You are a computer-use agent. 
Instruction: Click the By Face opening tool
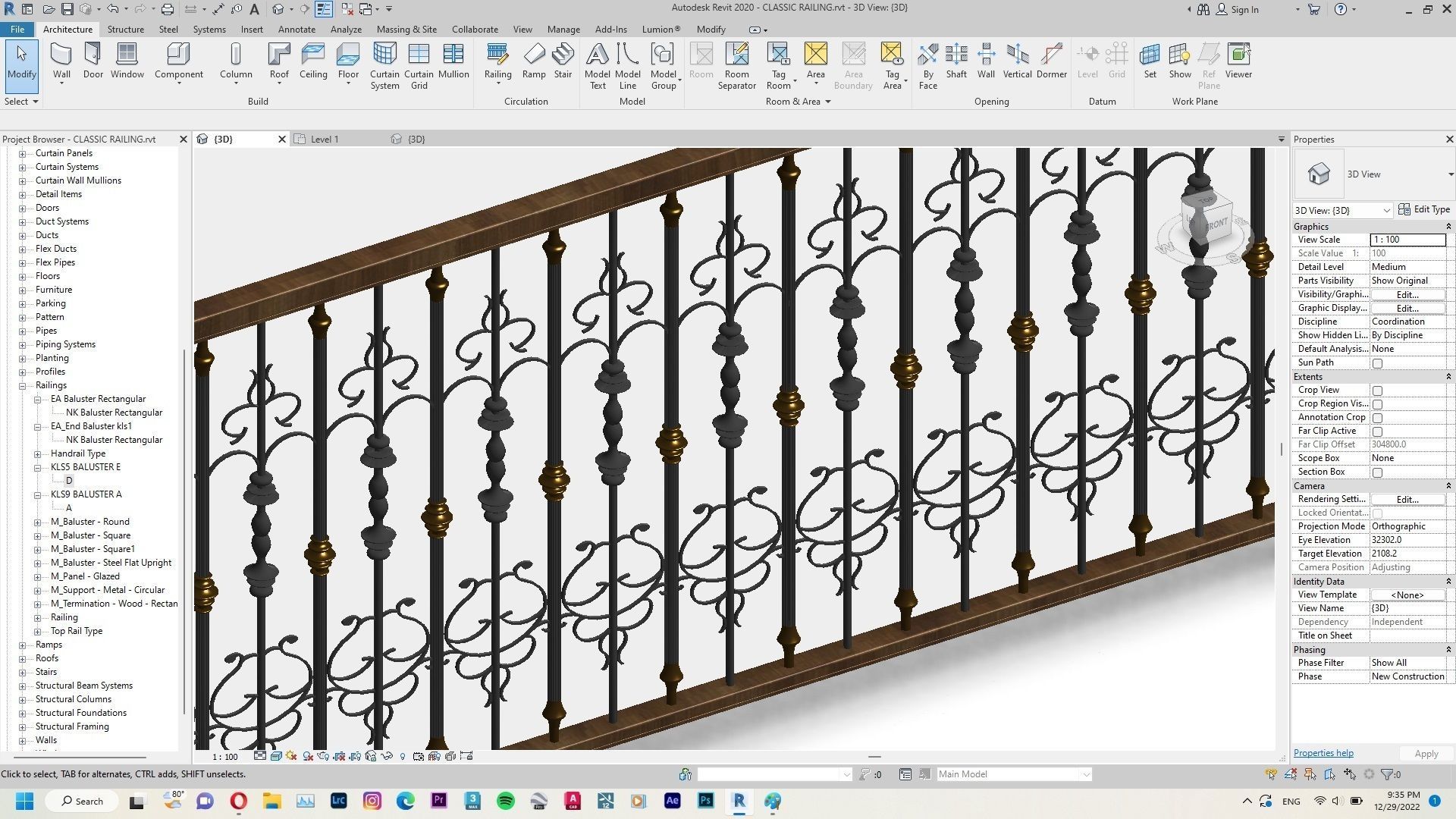(x=928, y=66)
